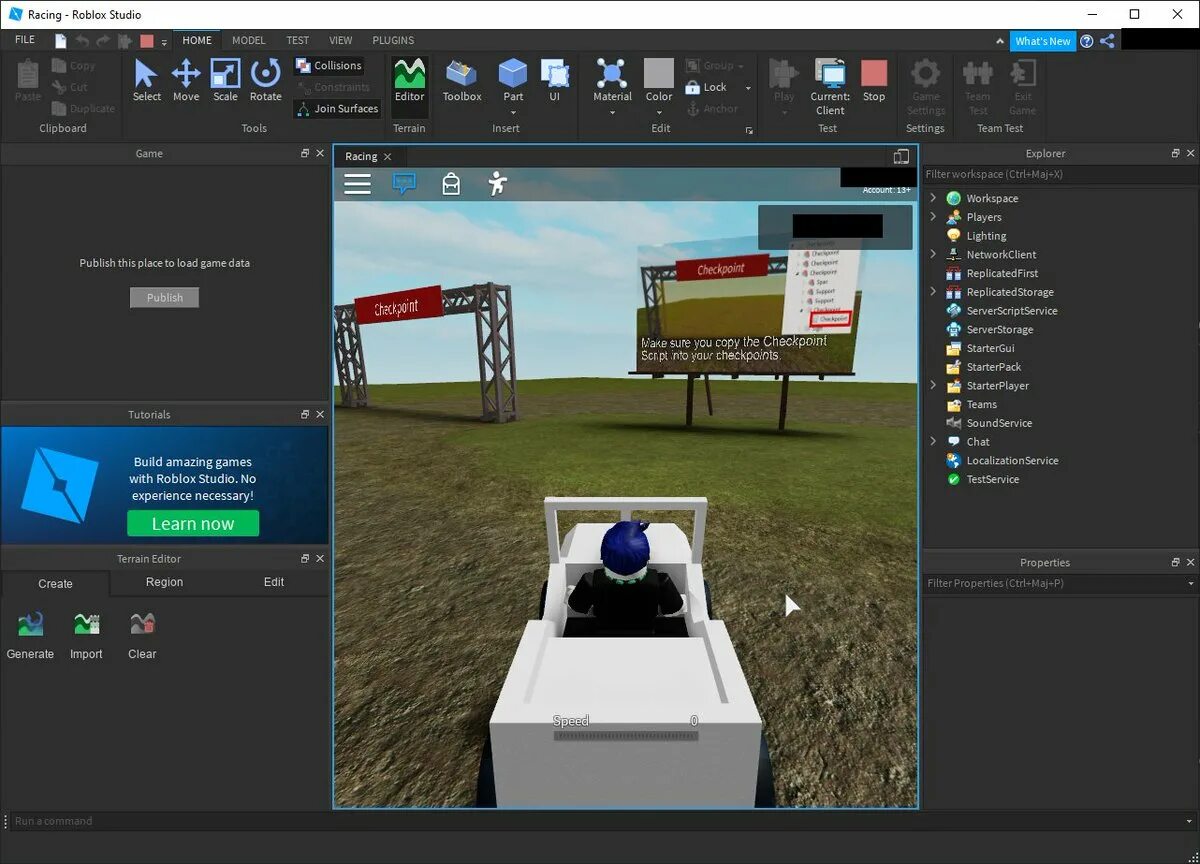The height and width of the screenshot is (864, 1200).
Task: Switch to the TEST ribbon tab
Action: coord(297,41)
